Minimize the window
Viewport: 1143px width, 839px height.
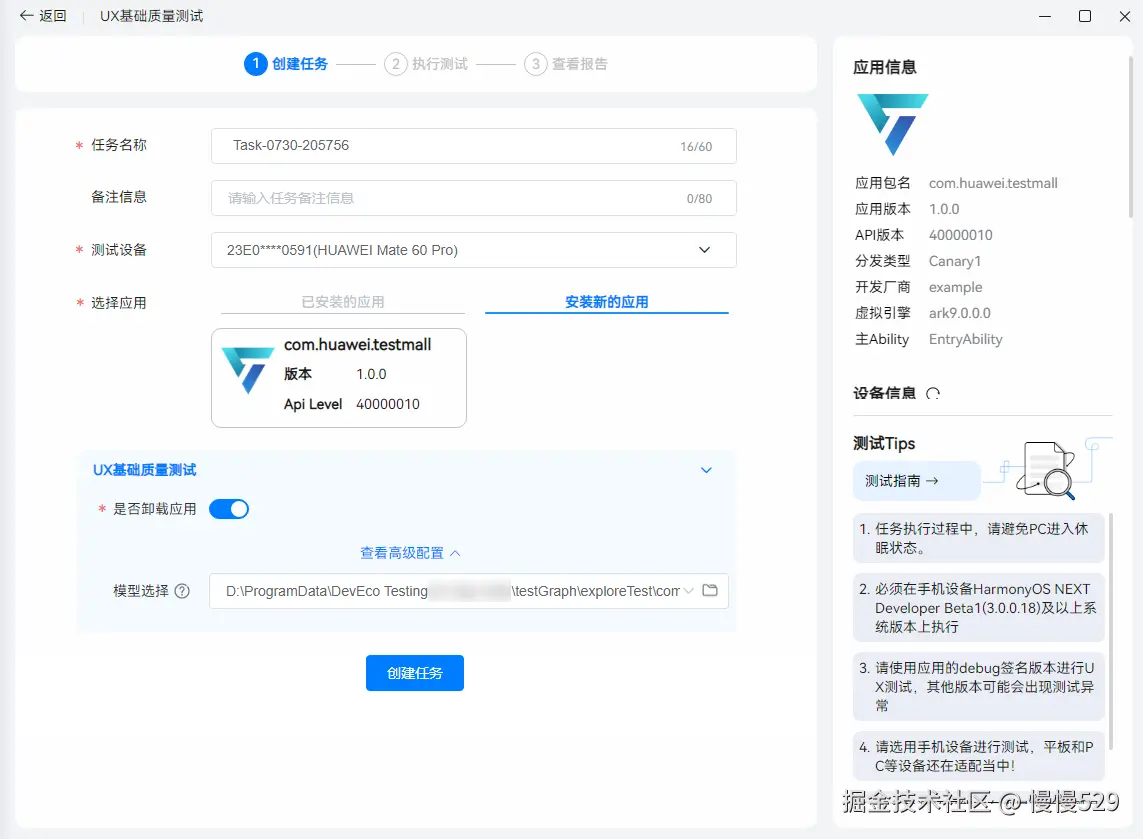click(1045, 16)
